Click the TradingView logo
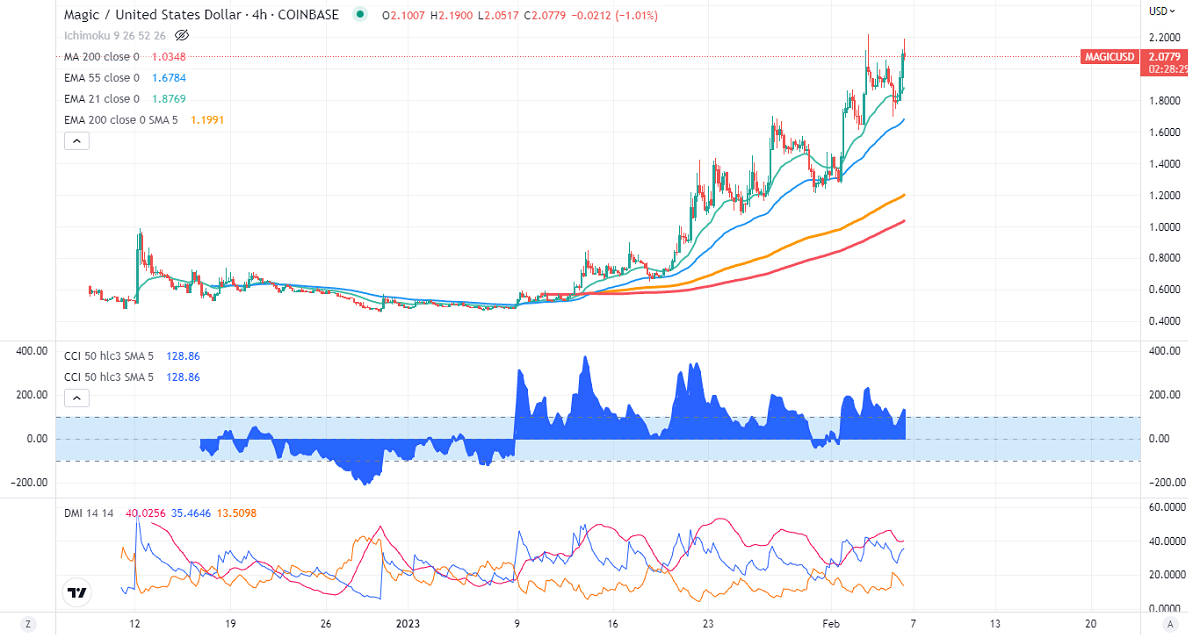1188x635 pixels. coord(76,592)
